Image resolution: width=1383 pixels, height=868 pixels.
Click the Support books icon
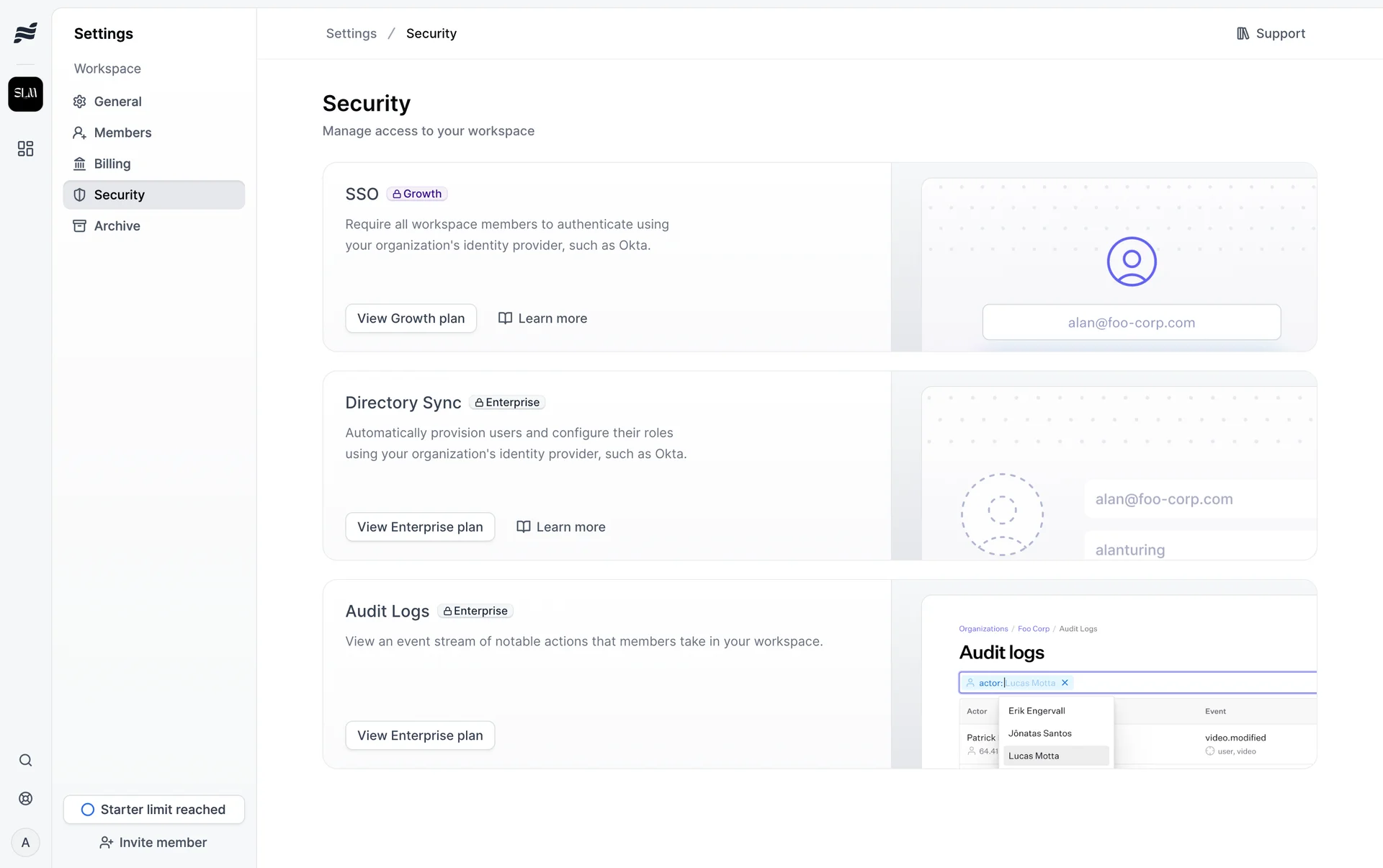tap(1243, 33)
